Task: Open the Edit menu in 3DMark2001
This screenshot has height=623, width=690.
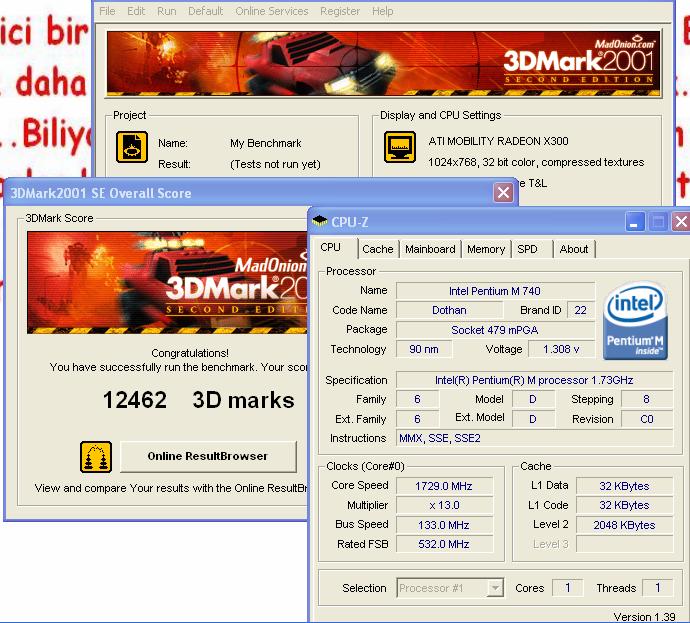Action: click(136, 11)
